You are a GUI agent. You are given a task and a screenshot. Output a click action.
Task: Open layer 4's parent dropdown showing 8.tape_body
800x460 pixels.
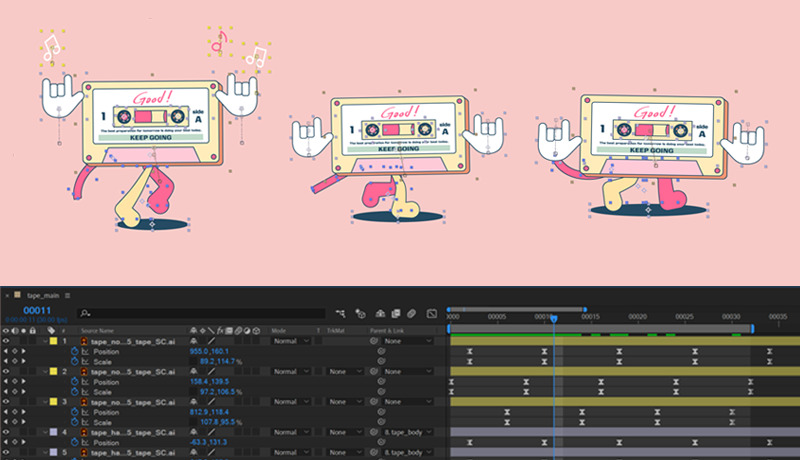[x=408, y=432]
